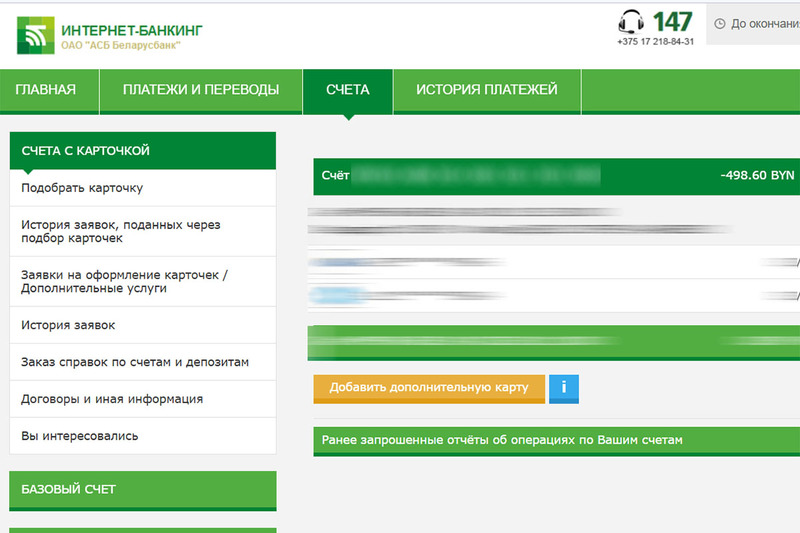Click the account header with -498.60 BYN

[x=556, y=175]
